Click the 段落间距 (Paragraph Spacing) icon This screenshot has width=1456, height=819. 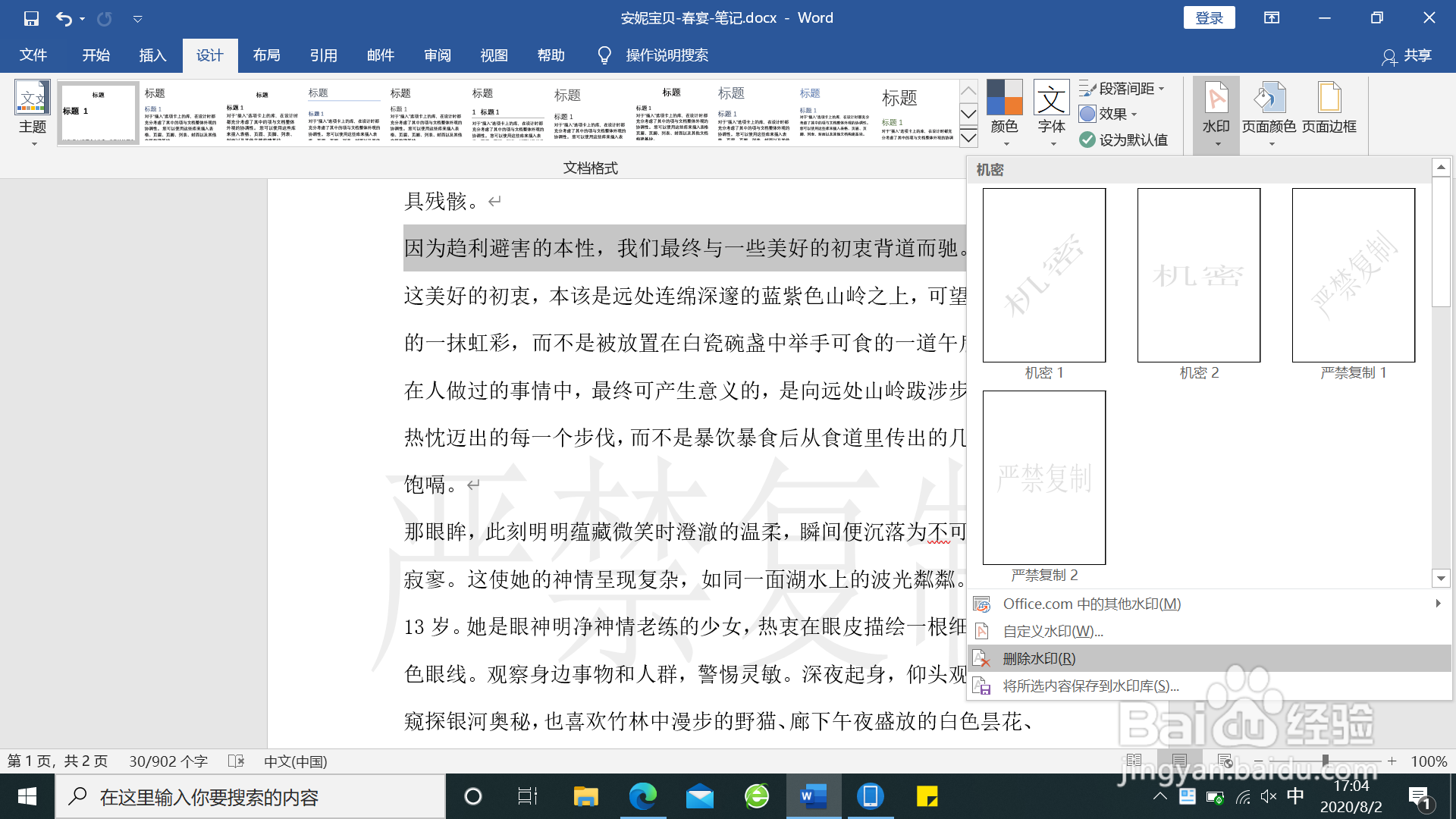1122,88
